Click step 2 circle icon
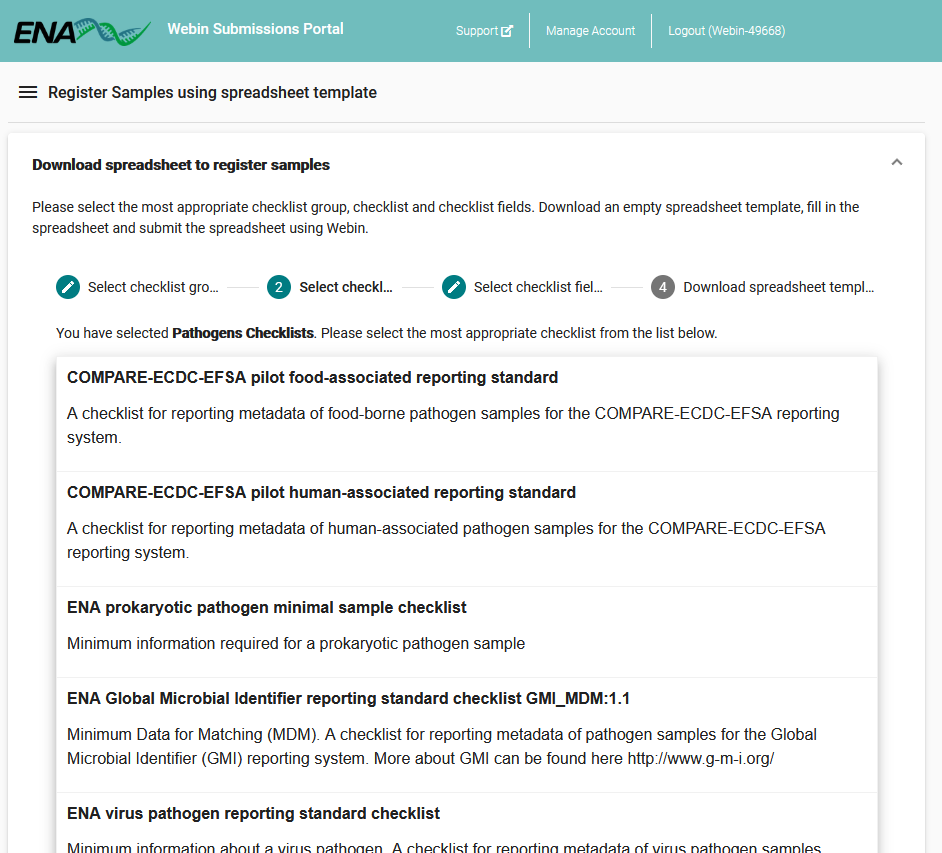The image size is (942, 853). (279, 287)
